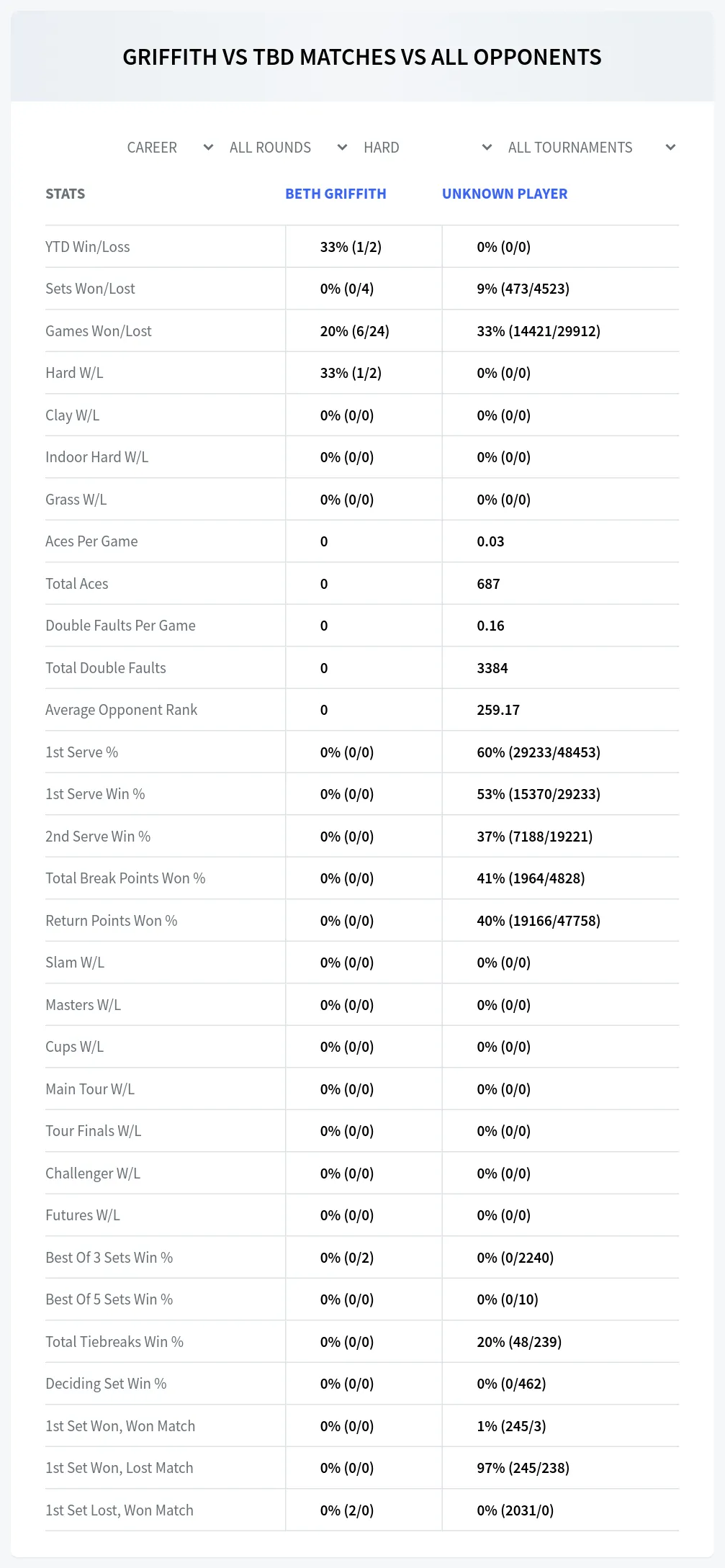
Task: Click the Total Tiebreaks Win % label
Action: 114,1342
